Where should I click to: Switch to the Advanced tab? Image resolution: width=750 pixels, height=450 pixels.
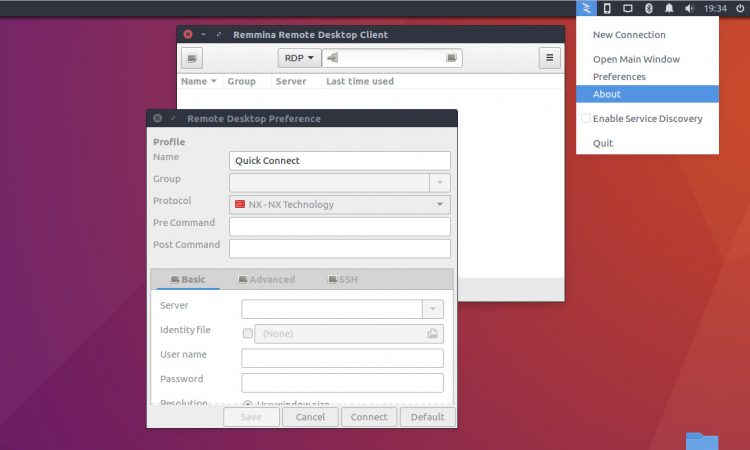tap(266, 279)
